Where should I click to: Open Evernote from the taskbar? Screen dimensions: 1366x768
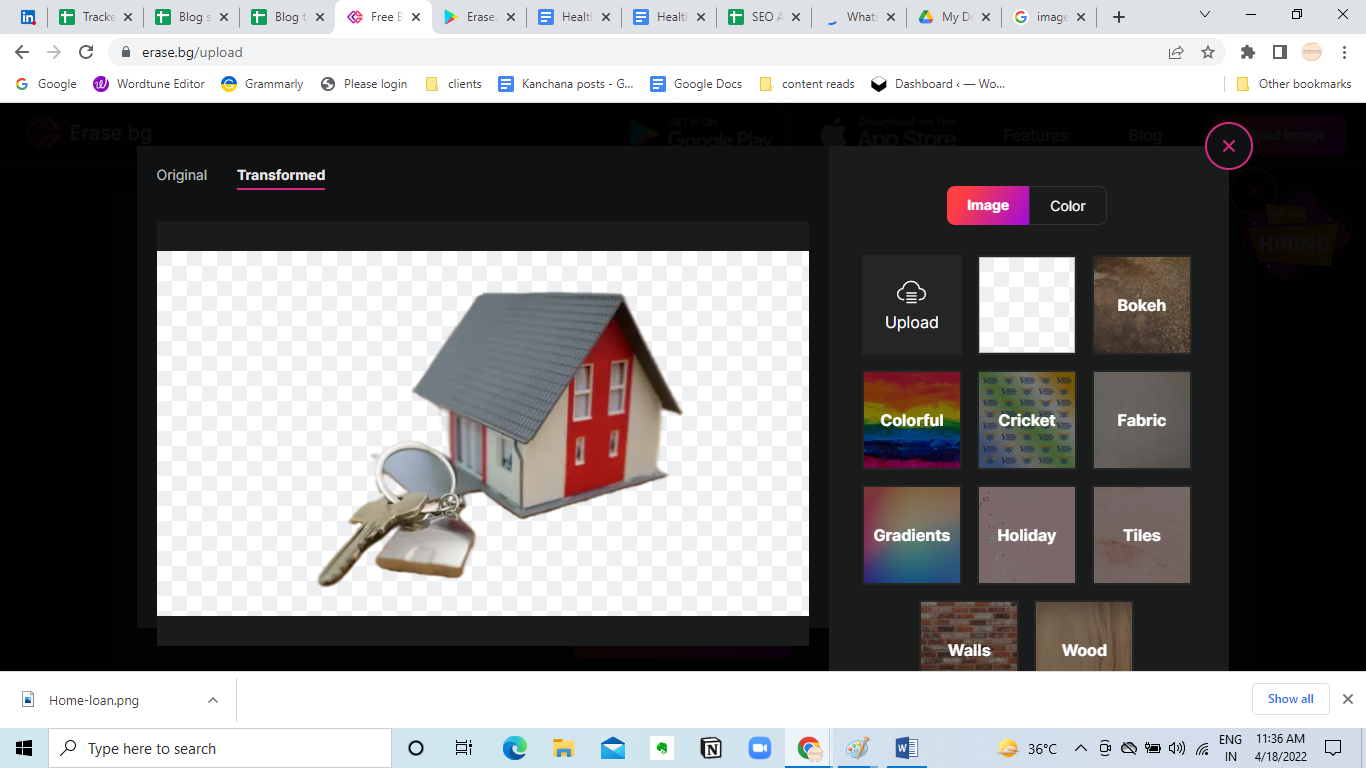[661, 748]
